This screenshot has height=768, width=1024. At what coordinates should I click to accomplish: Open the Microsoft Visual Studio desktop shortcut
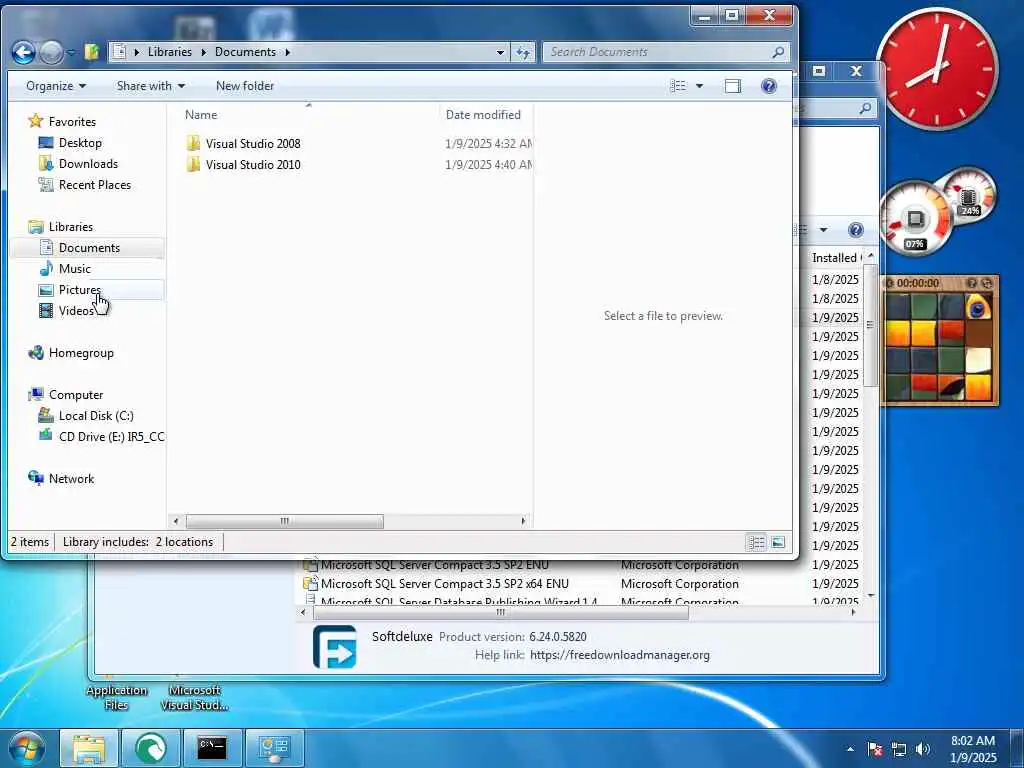tap(195, 697)
